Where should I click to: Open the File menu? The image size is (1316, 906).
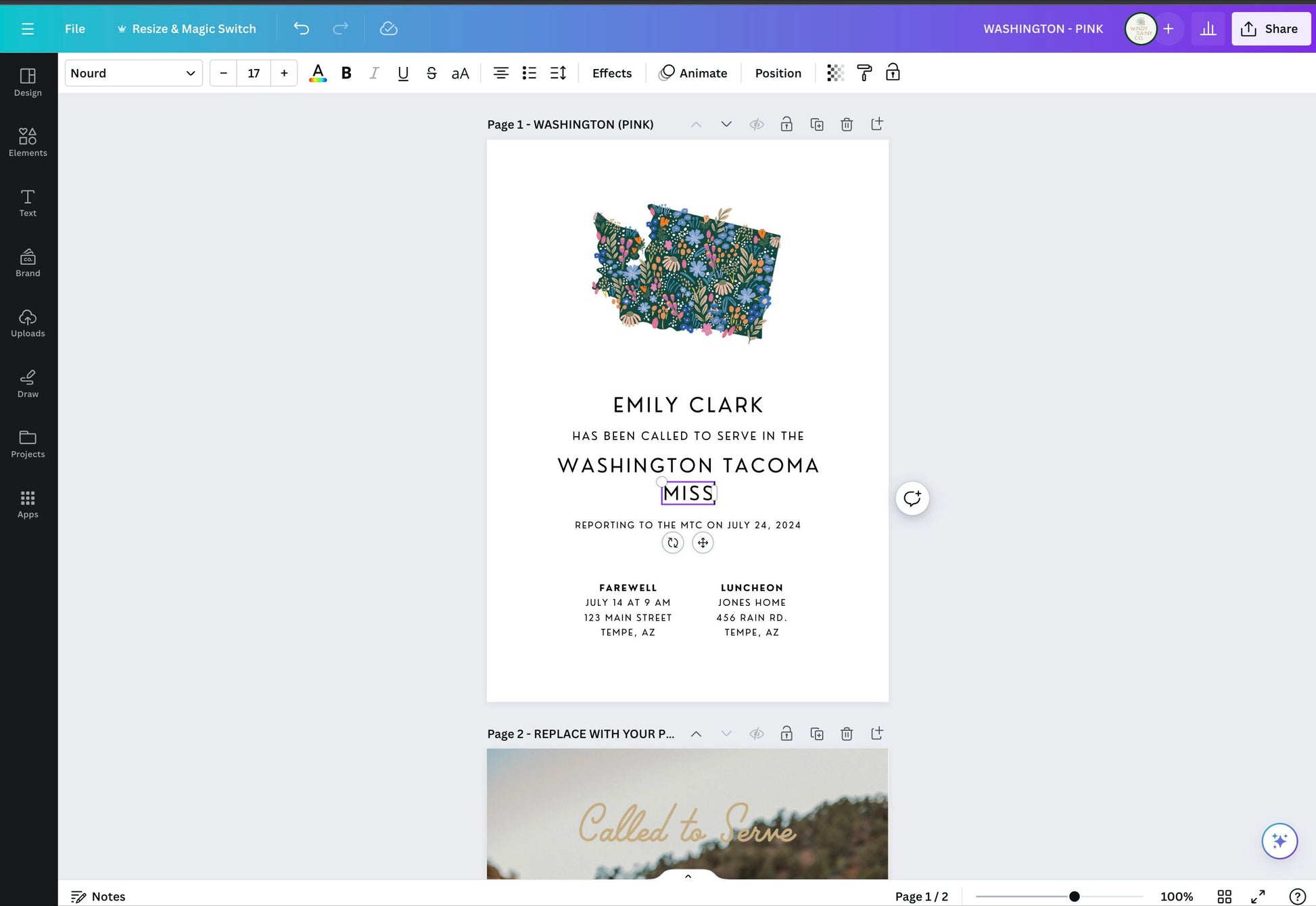coord(74,28)
